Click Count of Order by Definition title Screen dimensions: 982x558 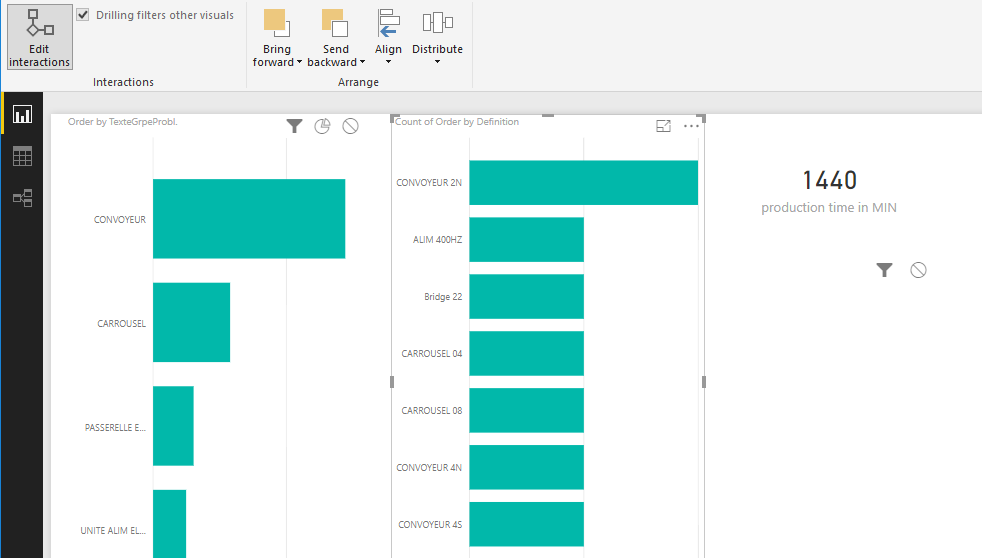(x=457, y=121)
